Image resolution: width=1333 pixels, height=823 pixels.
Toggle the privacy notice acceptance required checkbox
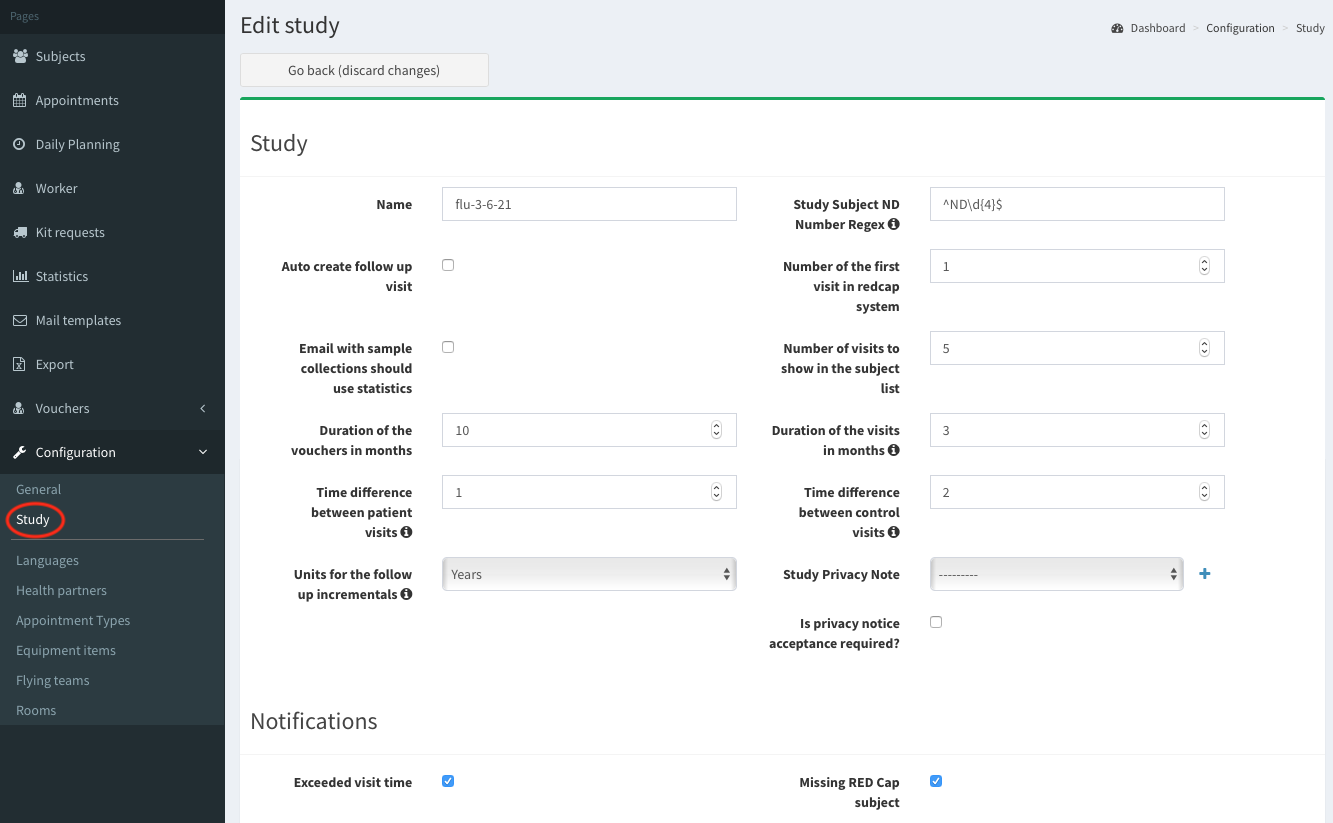click(936, 622)
